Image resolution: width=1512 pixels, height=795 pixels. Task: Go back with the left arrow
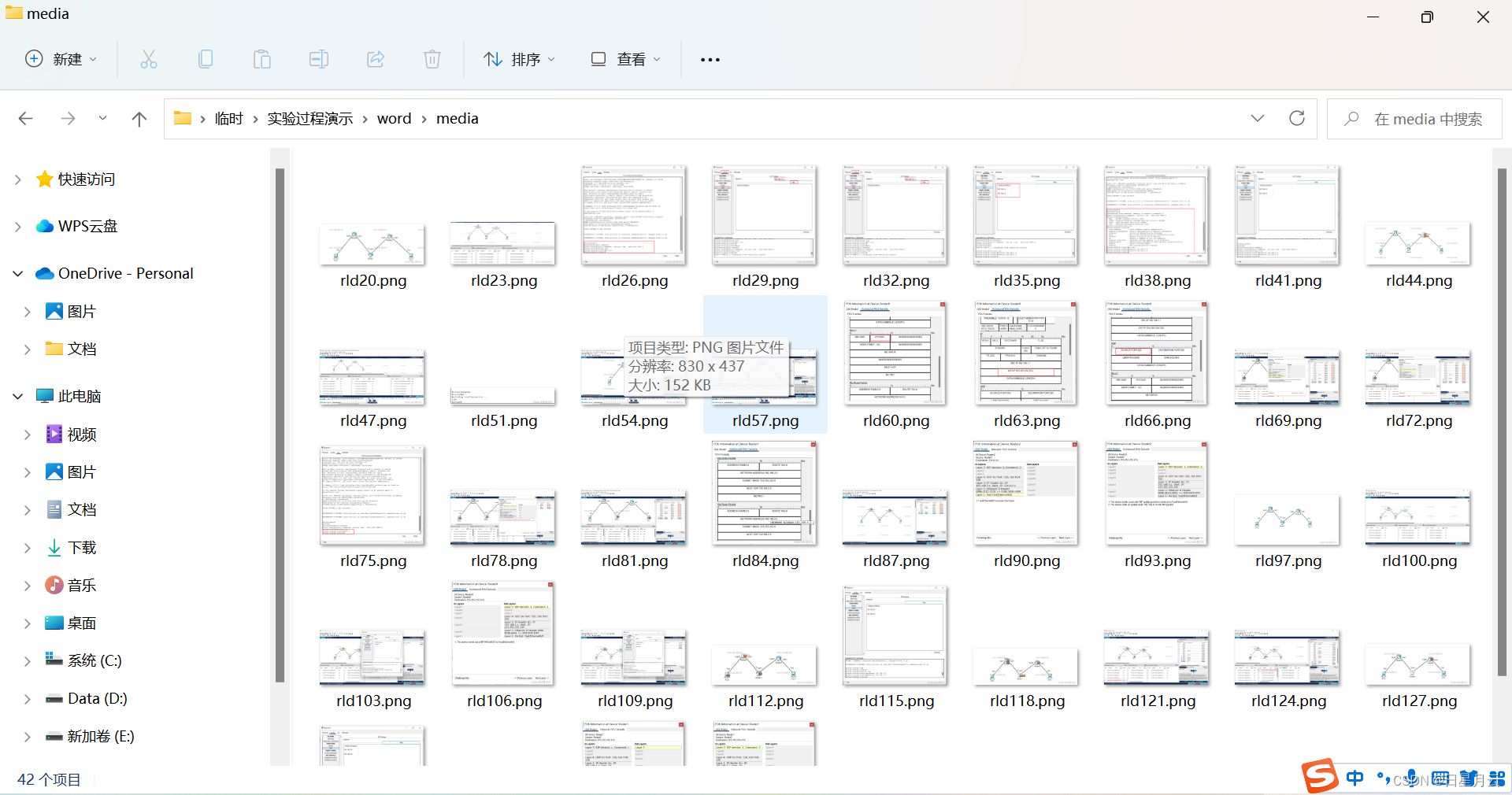pyautogui.click(x=25, y=118)
